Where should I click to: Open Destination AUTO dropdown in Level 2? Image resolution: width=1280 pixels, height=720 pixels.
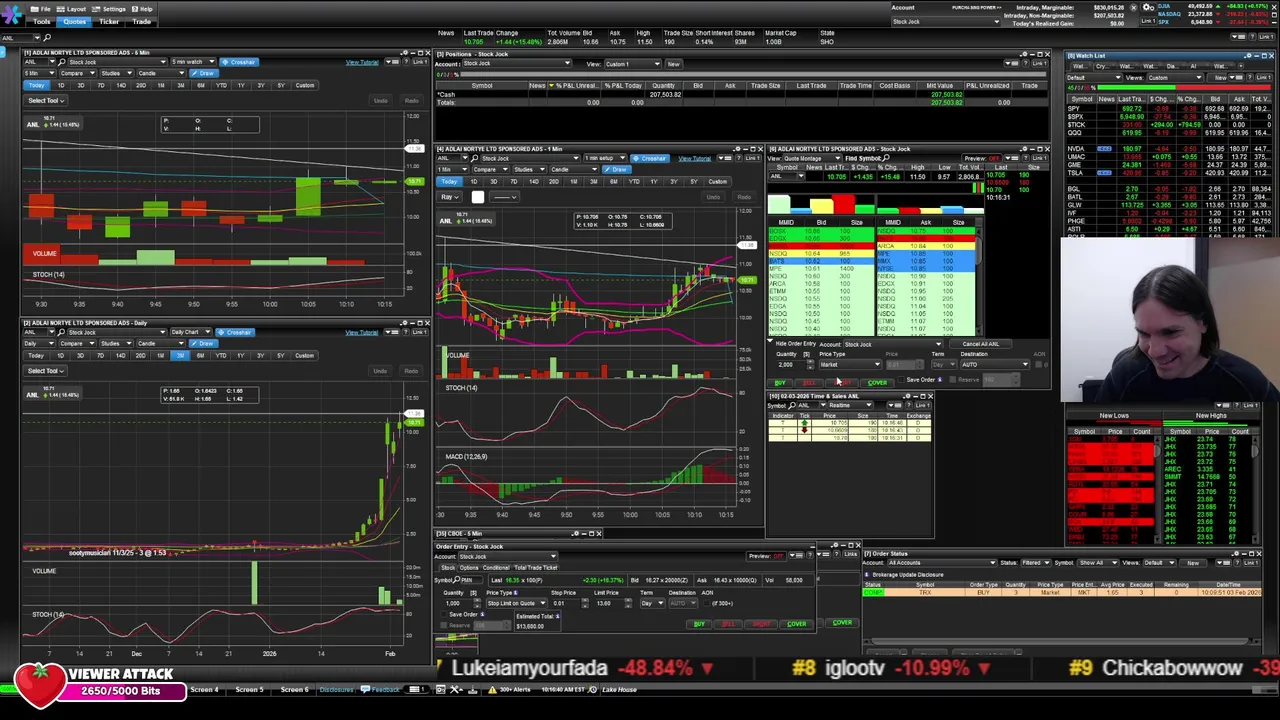995,364
